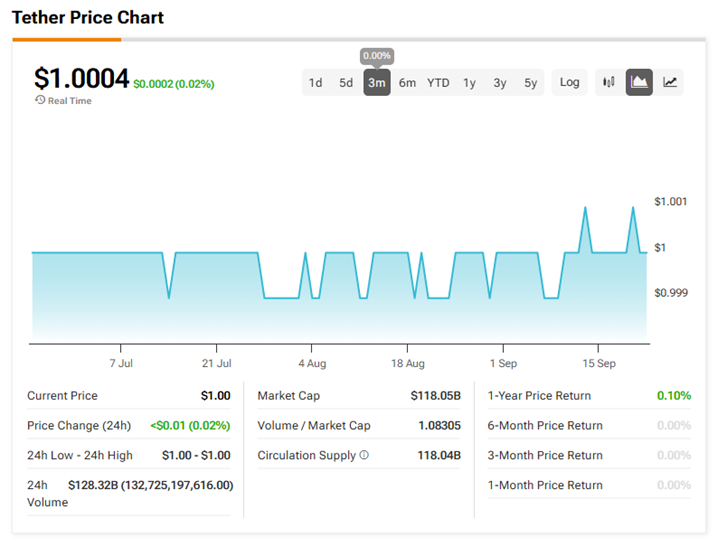Select the YTD time range
The image size is (718, 547).
pyautogui.click(x=438, y=83)
